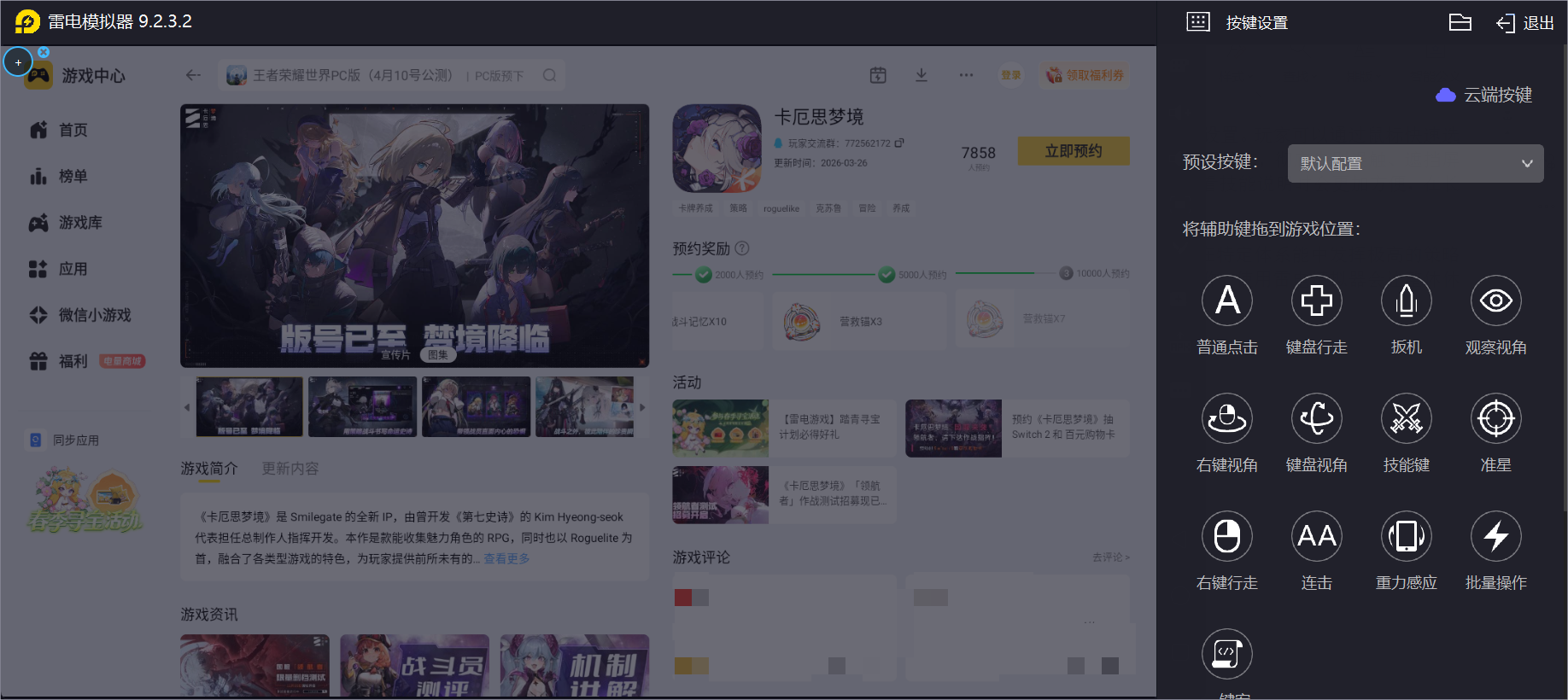
Task: Click the 2000人预约 reward milestone
Action: coord(729,275)
